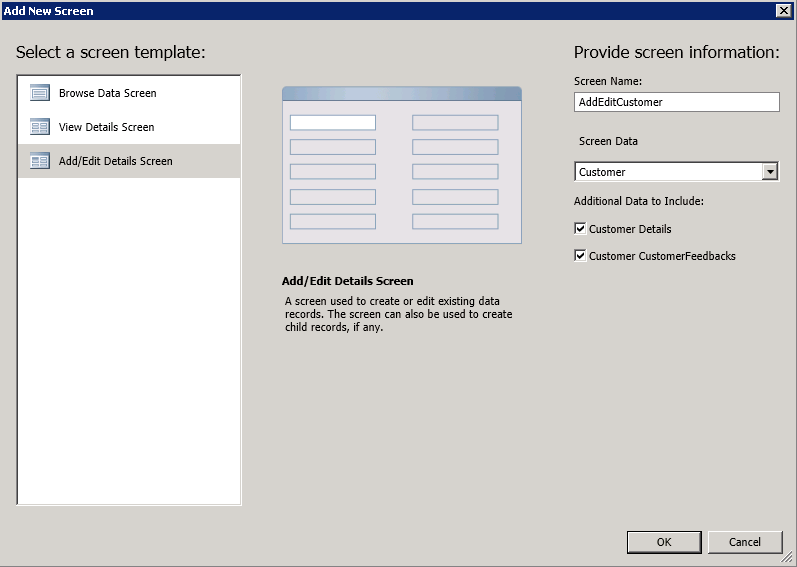Toggle the Customer CustomerFeedbacks checkbox
Image resolution: width=797 pixels, height=567 pixels.
coord(580,256)
